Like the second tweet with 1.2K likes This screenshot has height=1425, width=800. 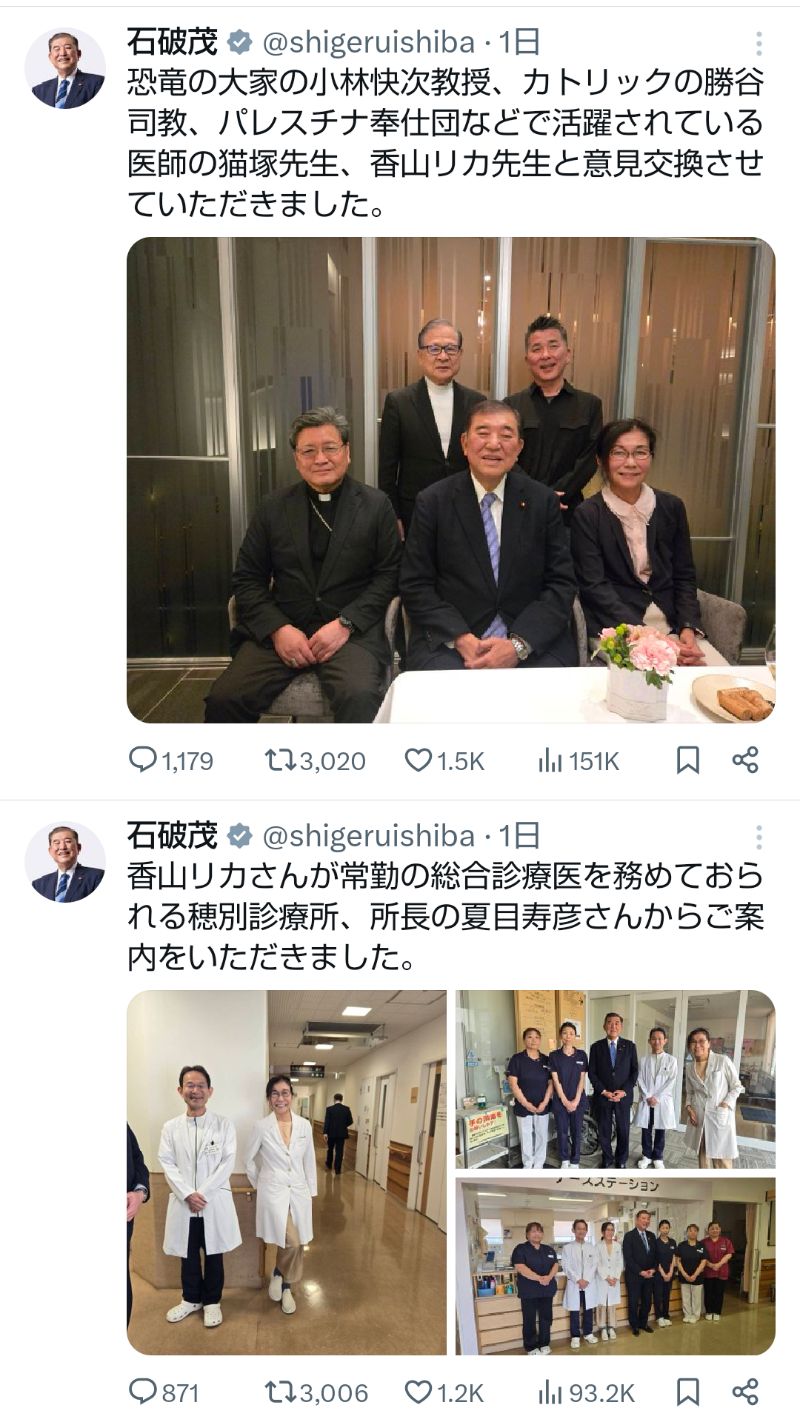(x=444, y=1392)
